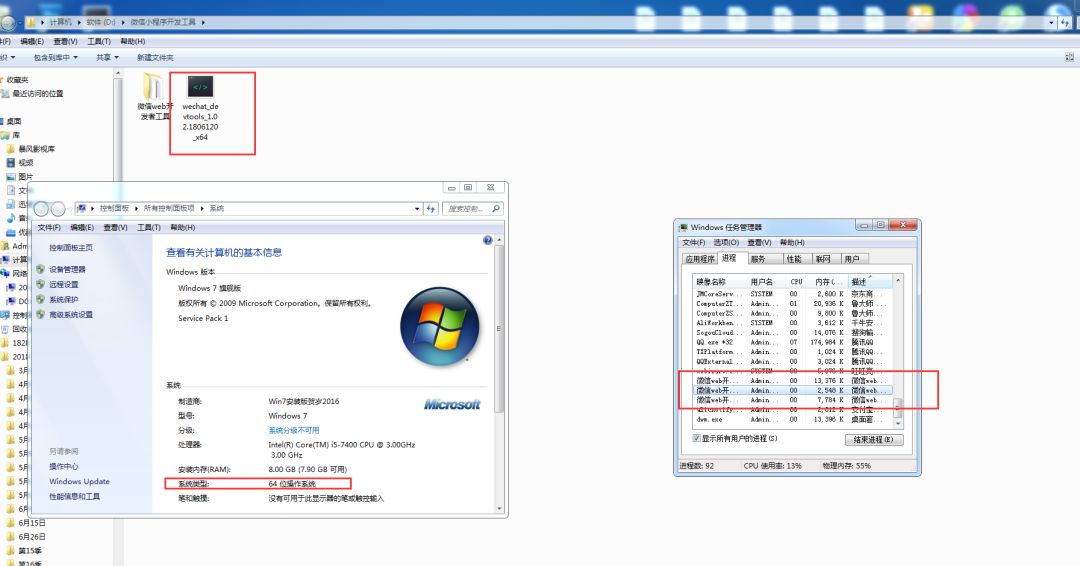Image resolution: width=1080 pixels, height=566 pixels.
Task: Click shield icon beside 高级系统设置
Action: [x=41, y=315]
